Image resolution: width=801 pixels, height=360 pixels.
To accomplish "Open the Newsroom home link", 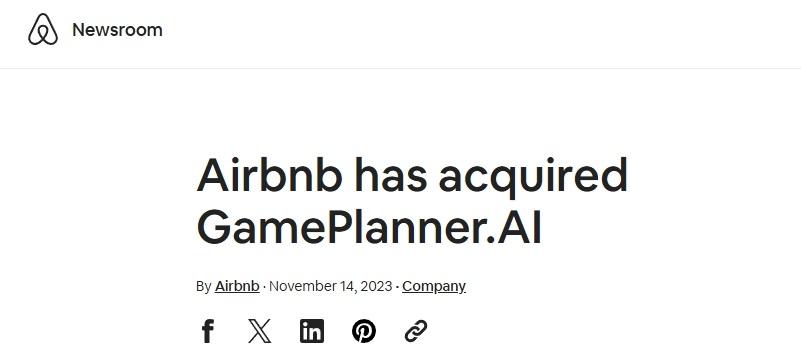I will [x=117, y=30].
